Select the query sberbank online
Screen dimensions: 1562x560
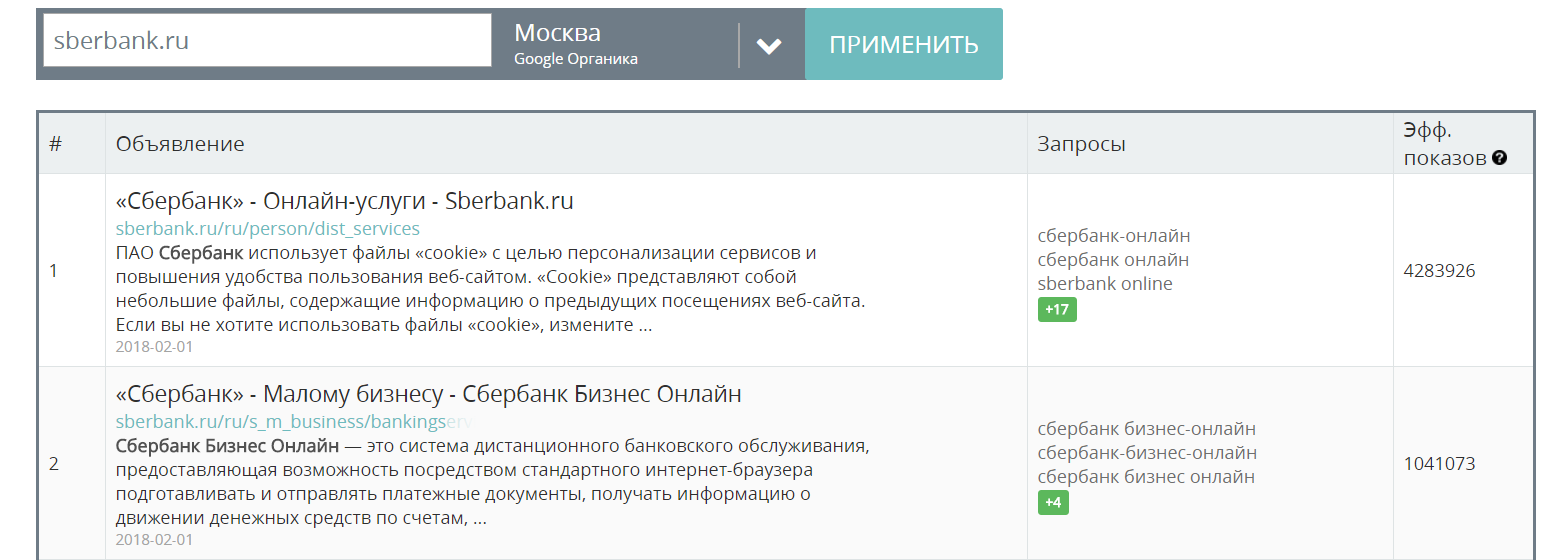coord(1105,284)
